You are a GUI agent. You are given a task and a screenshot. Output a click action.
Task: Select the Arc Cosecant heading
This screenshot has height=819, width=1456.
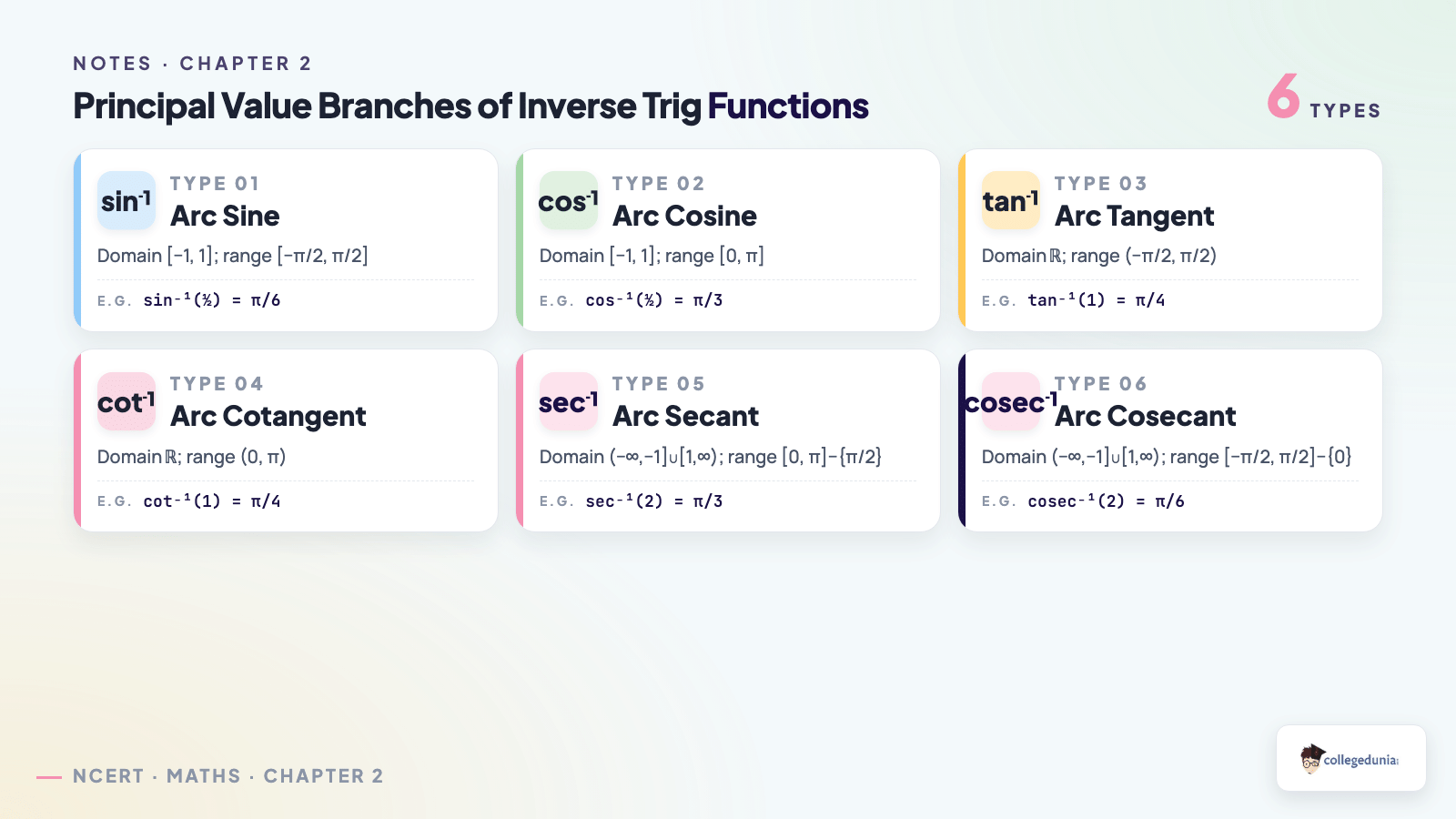1145,416
